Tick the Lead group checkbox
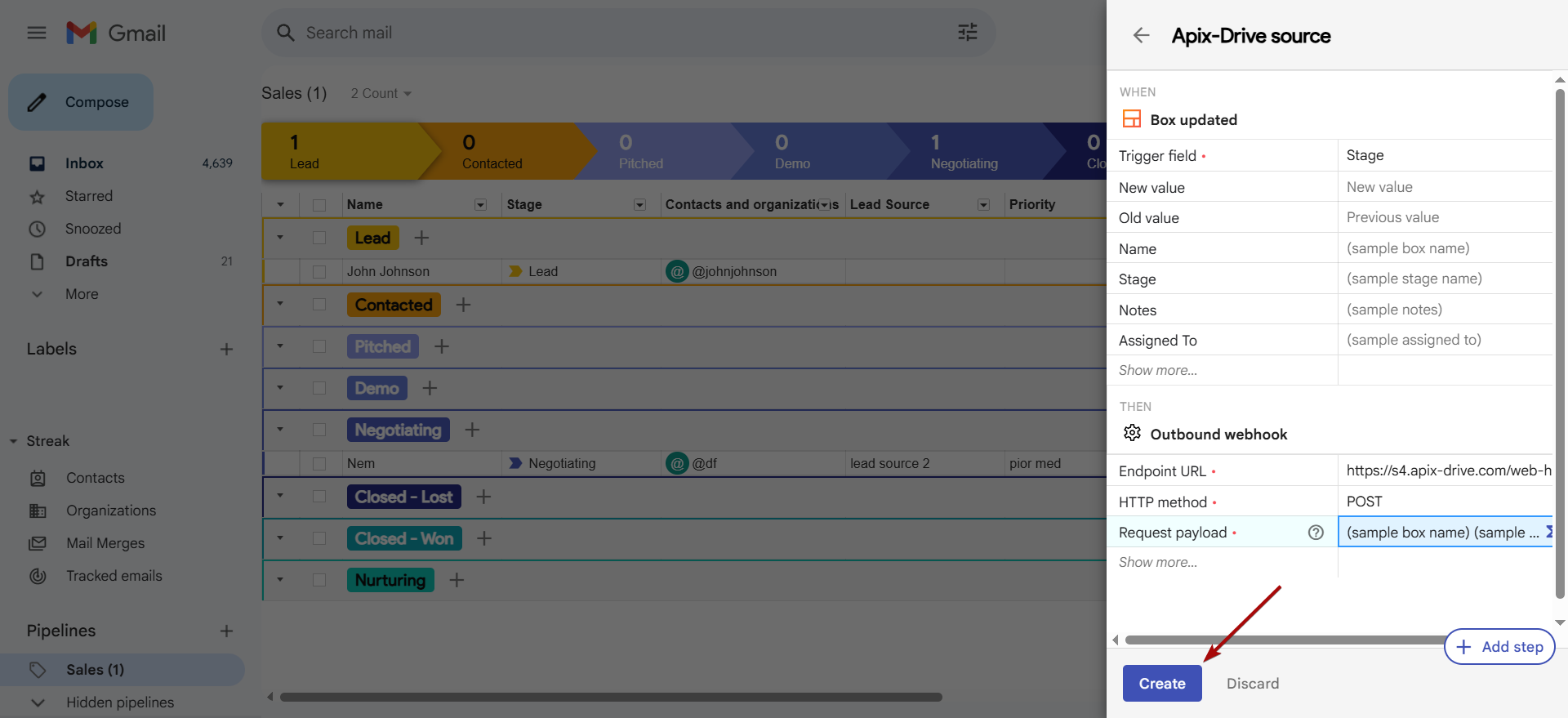1568x718 pixels. (319, 238)
